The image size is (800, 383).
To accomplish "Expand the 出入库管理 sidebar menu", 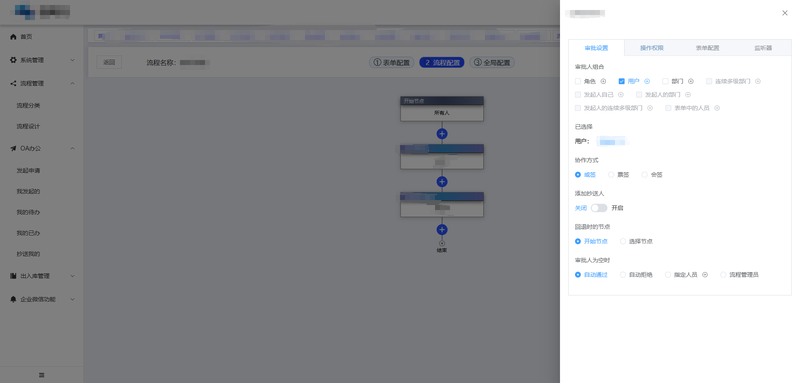I will [x=42, y=276].
